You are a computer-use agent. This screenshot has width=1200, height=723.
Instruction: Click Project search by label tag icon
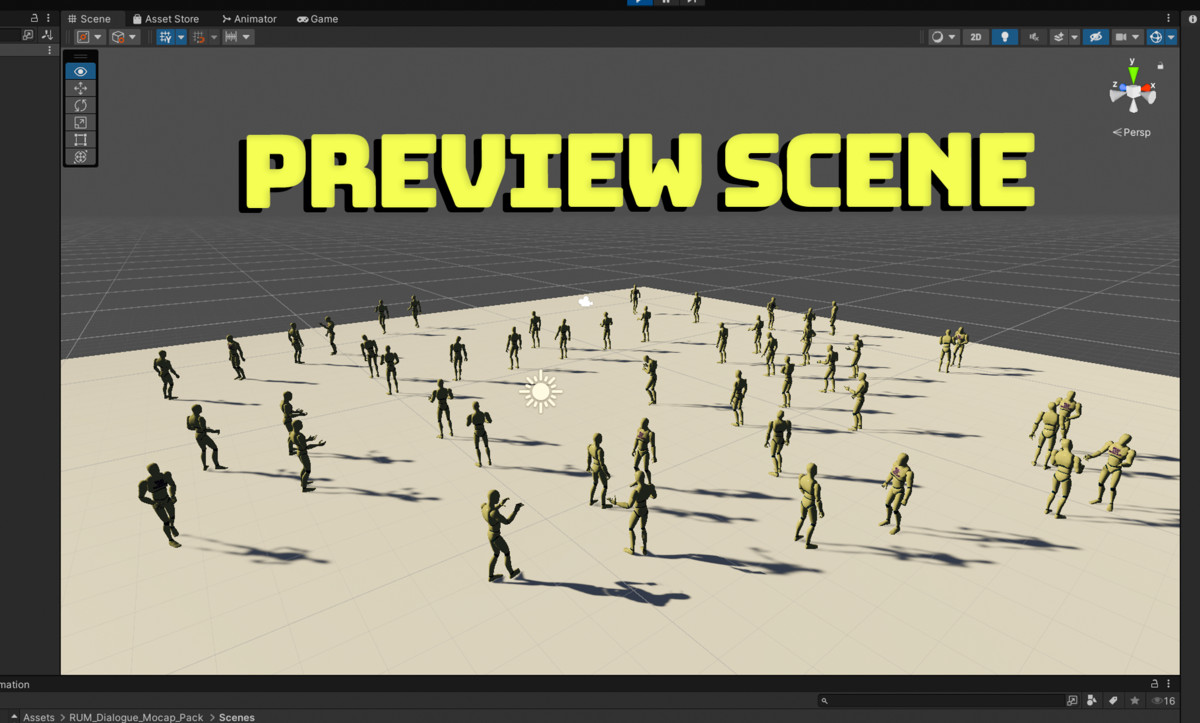tap(1113, 701)
